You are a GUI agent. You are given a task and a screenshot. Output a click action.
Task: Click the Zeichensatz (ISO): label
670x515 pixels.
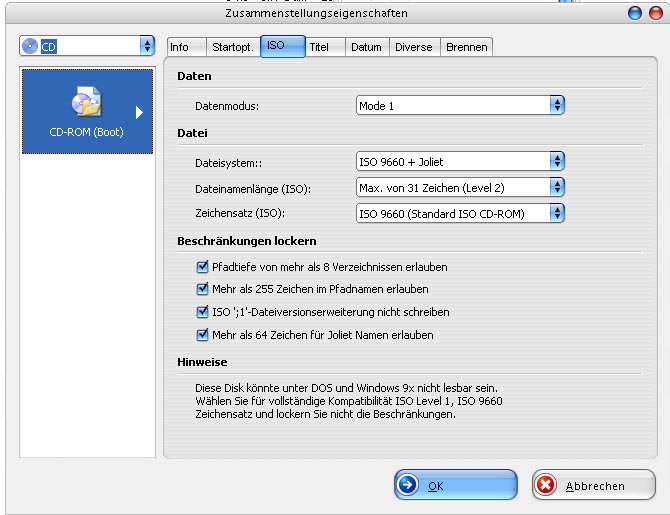click(240, 213)
